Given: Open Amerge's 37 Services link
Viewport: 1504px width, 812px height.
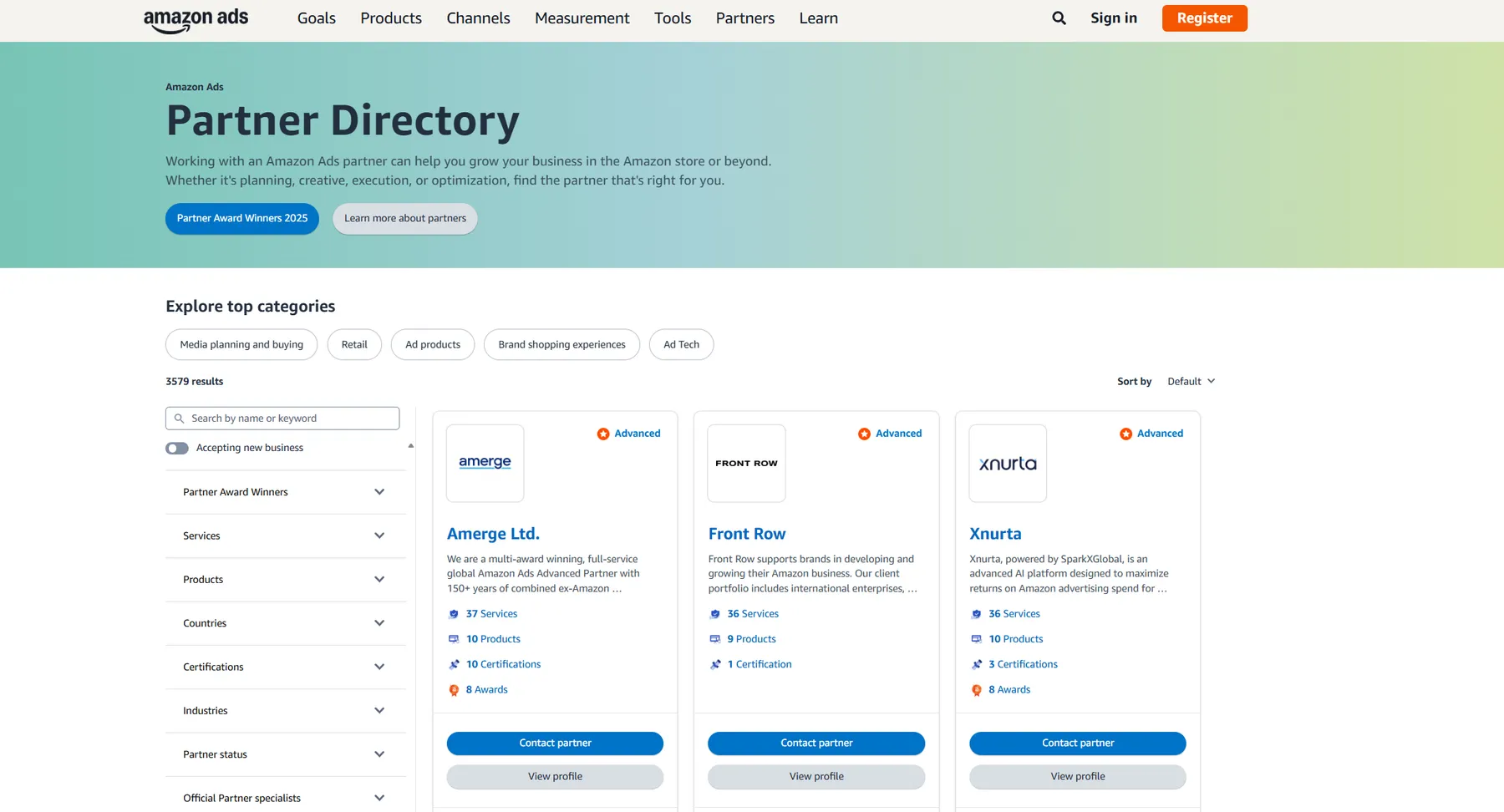Looking at the screenshot, I should pyautogui.click(x=491, y=614).
